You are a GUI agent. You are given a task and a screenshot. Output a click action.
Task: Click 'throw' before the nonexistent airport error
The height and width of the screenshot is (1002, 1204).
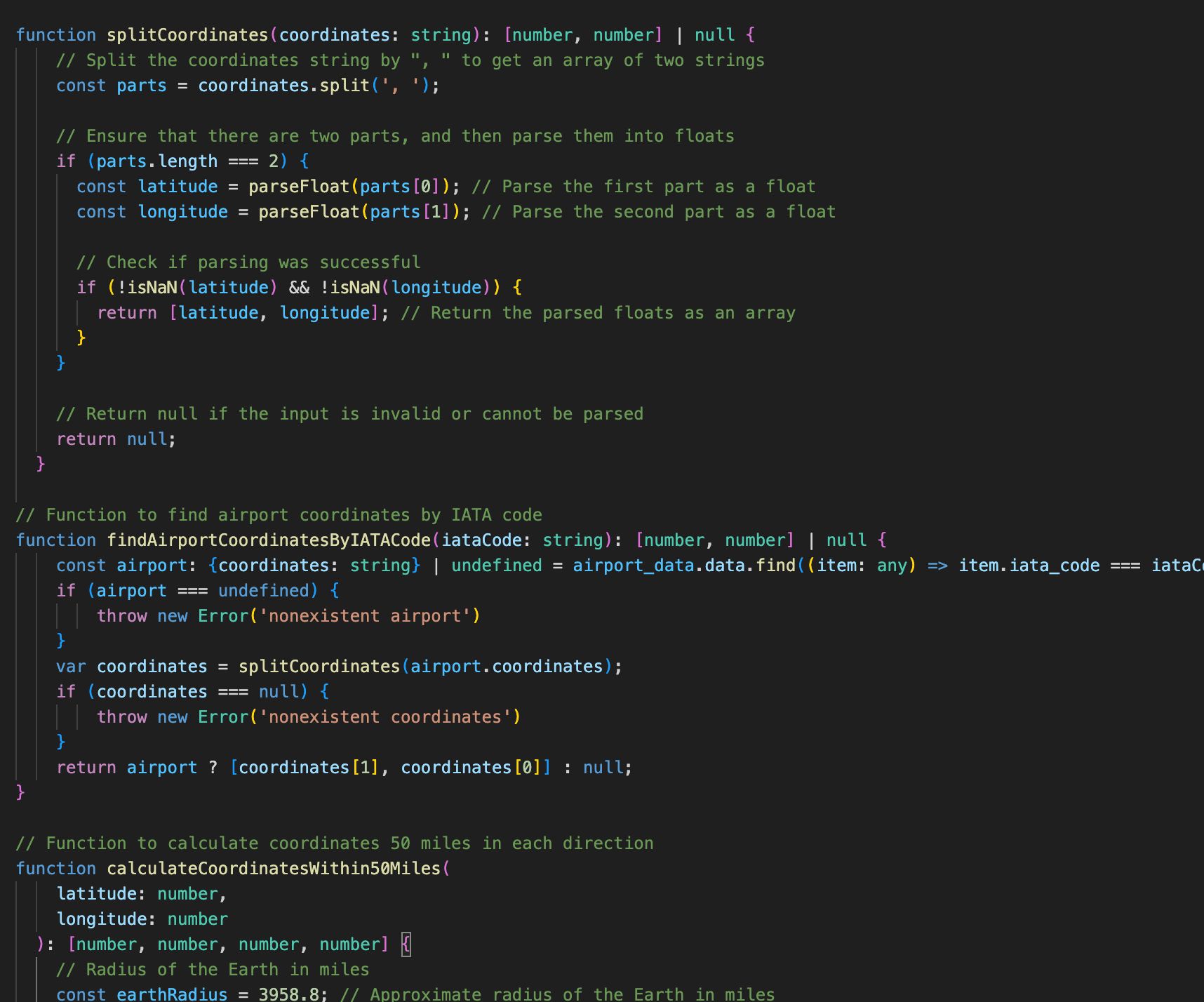pos(122,616)
